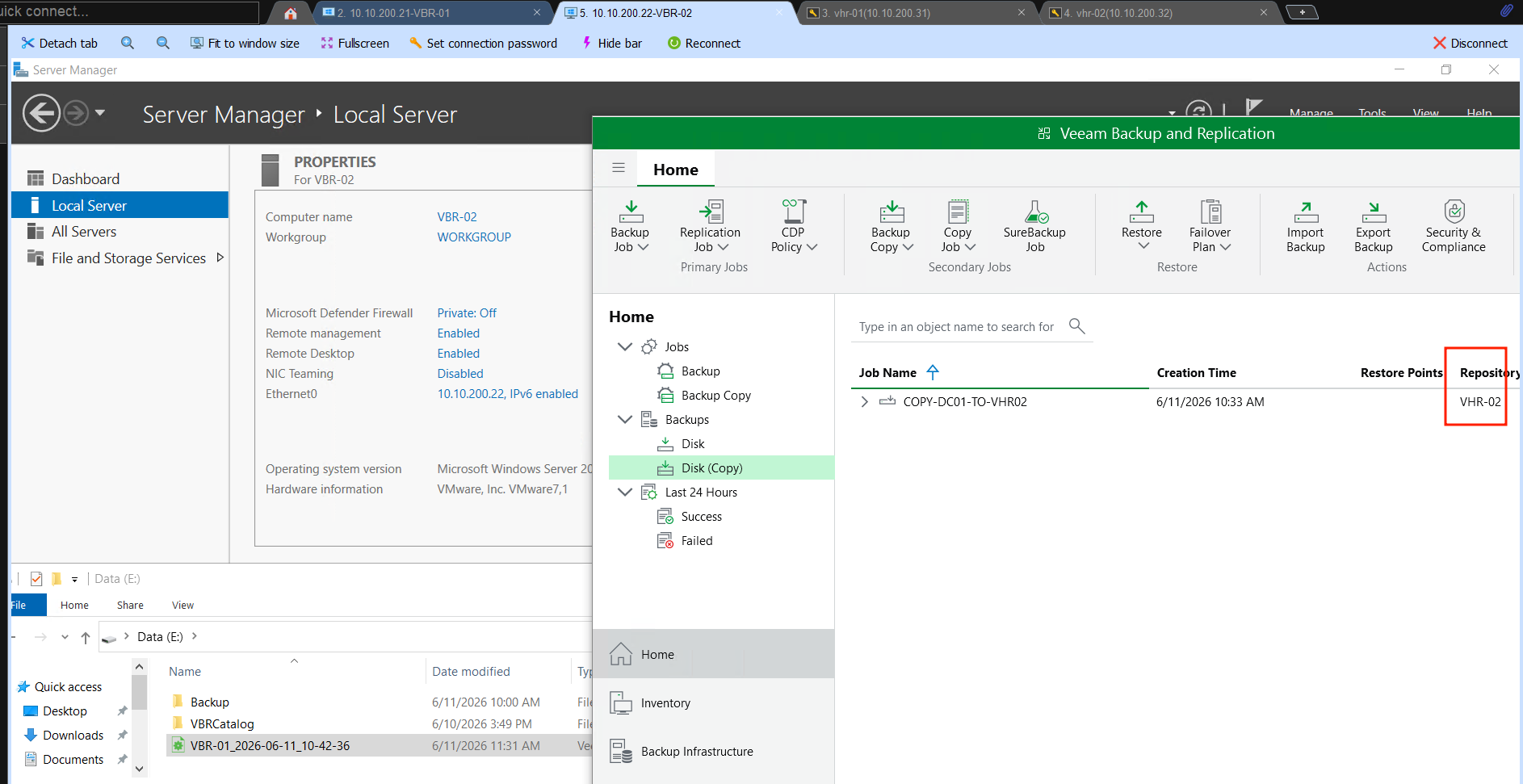Click the zoom out magnifier icon
1523x784 pixels.
[x=163, y=43]
